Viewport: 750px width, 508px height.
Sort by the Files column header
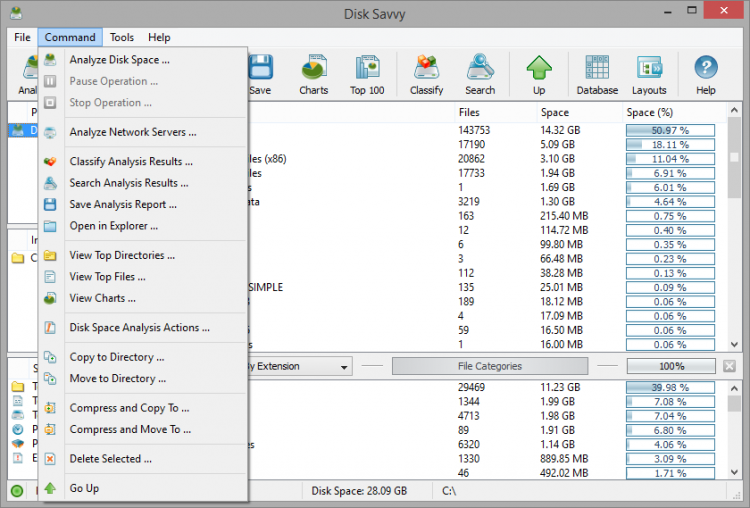coord(469,112)
